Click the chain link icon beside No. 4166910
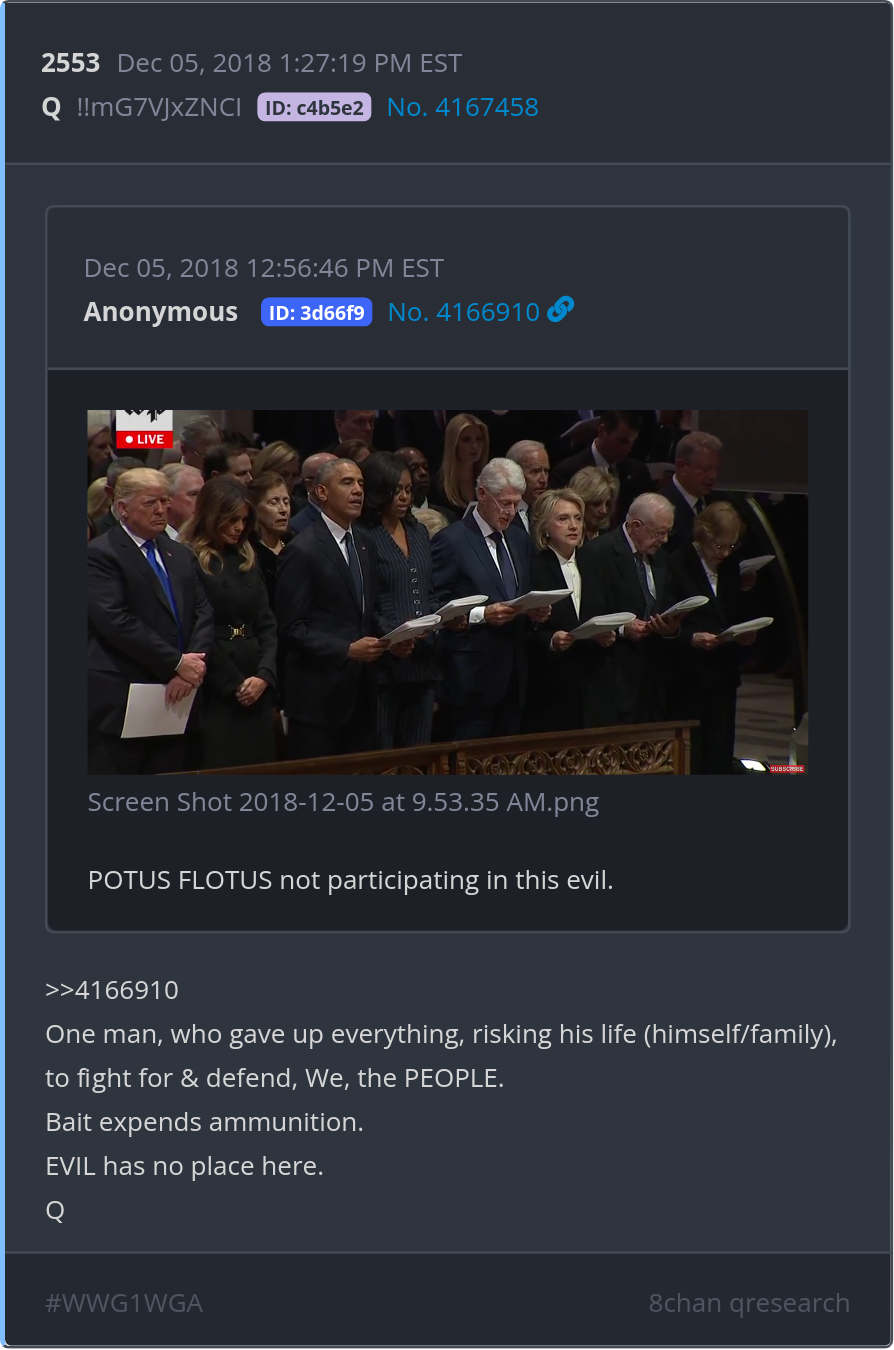 (561, 310)
